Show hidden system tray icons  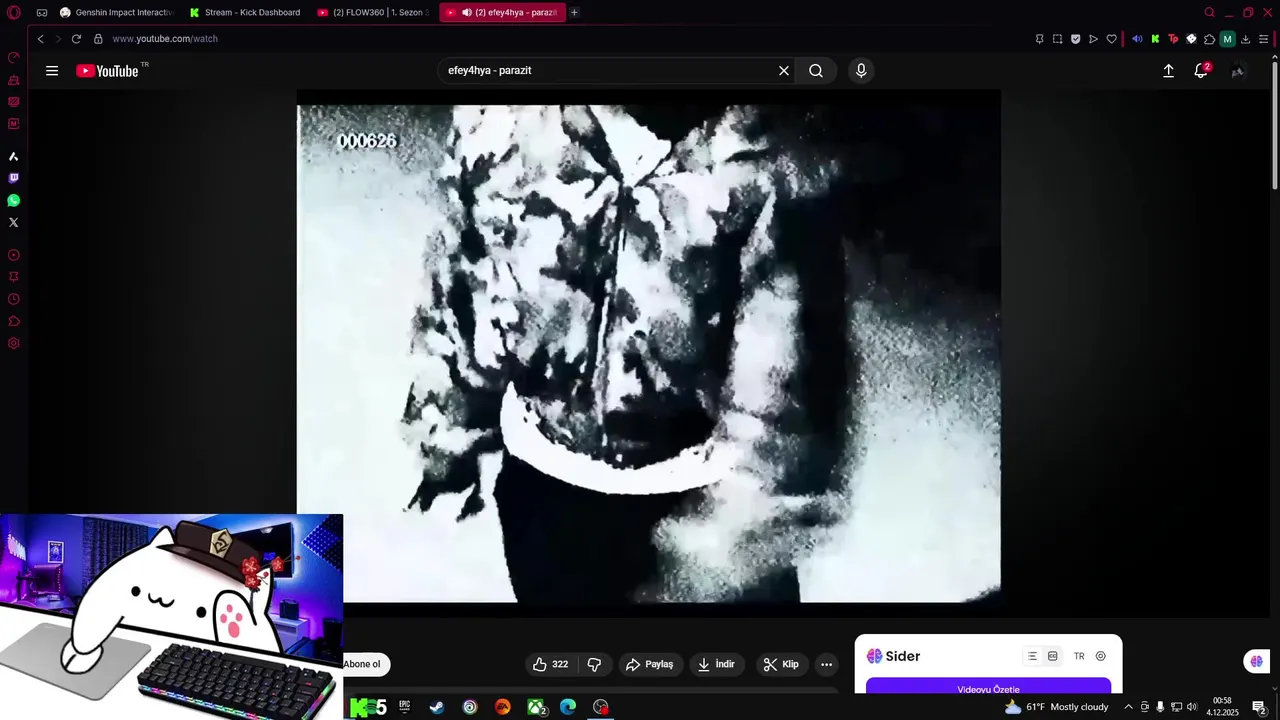pos(1128,707)
